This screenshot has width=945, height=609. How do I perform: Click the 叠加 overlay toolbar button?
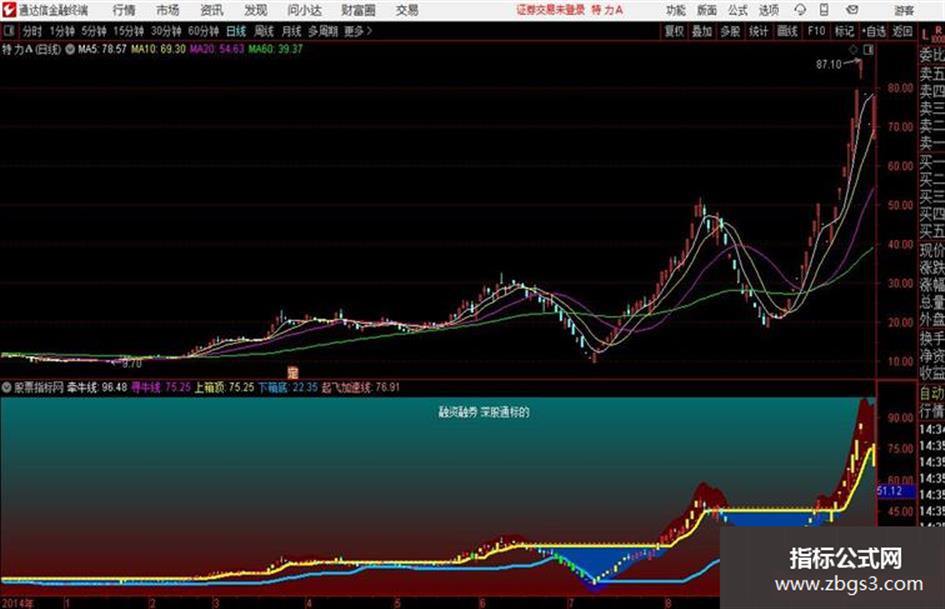click(x=702, y=31)
